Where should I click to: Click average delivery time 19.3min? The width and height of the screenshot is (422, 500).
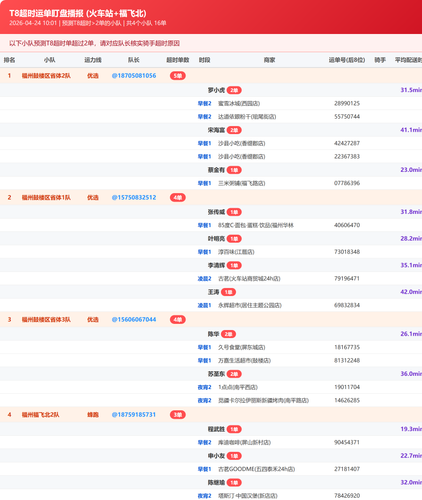(x=411, y=429)
